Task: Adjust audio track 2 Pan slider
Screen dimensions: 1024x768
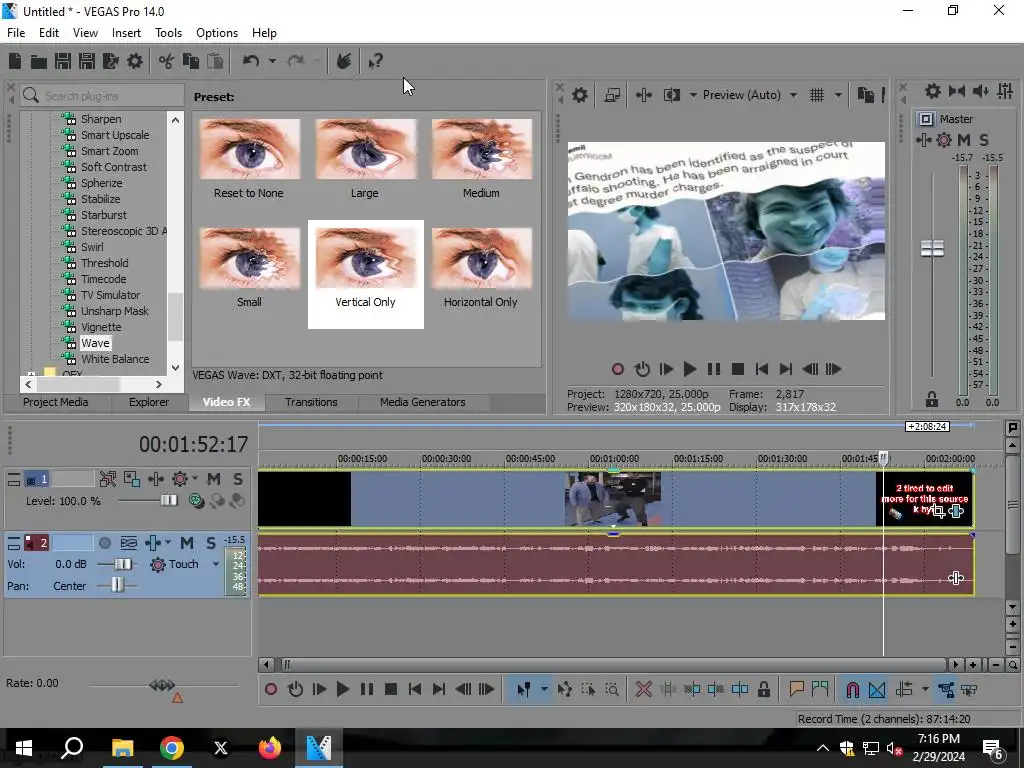Action: coord(117,584)
